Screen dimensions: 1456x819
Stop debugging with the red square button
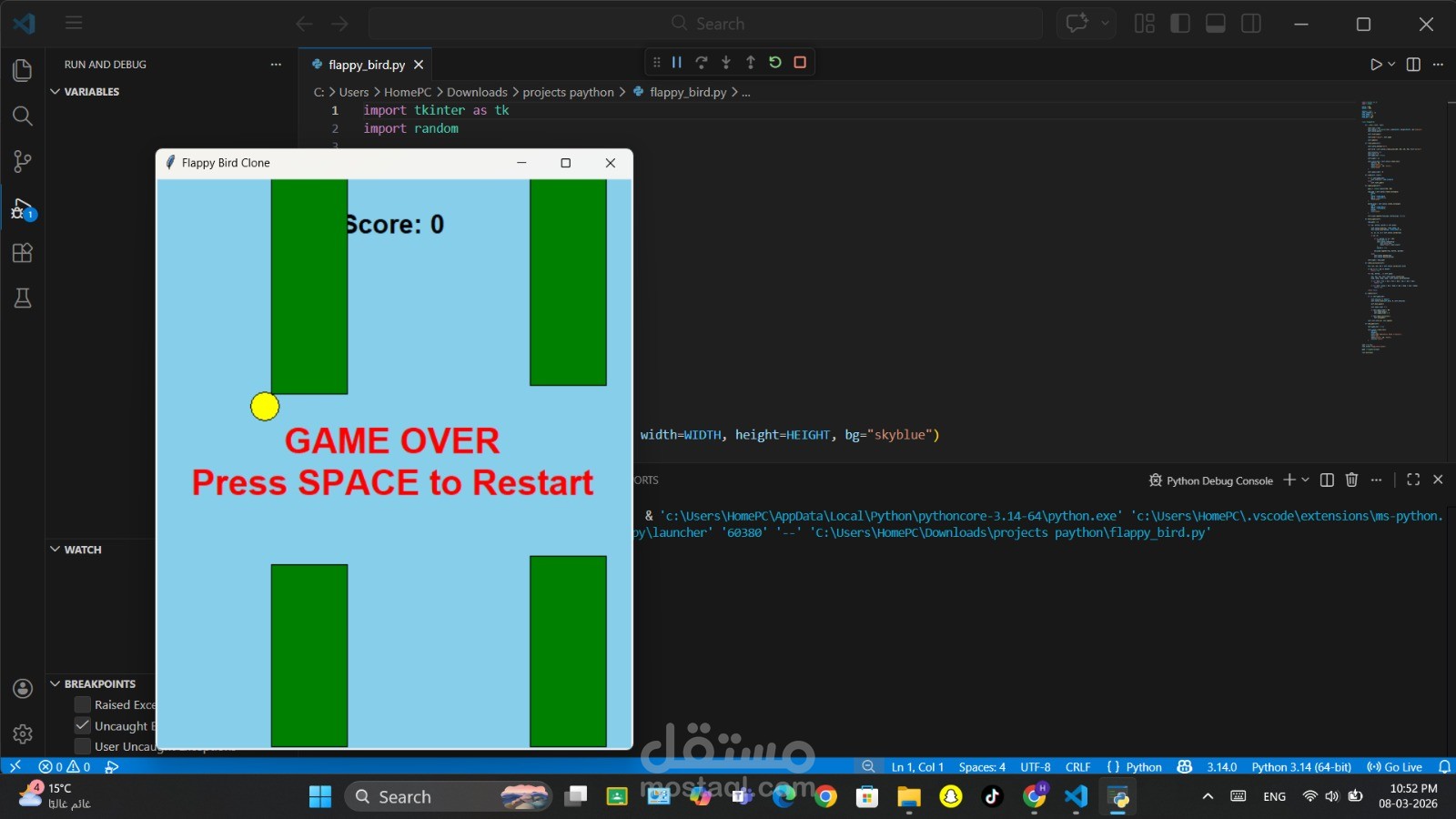799,62
